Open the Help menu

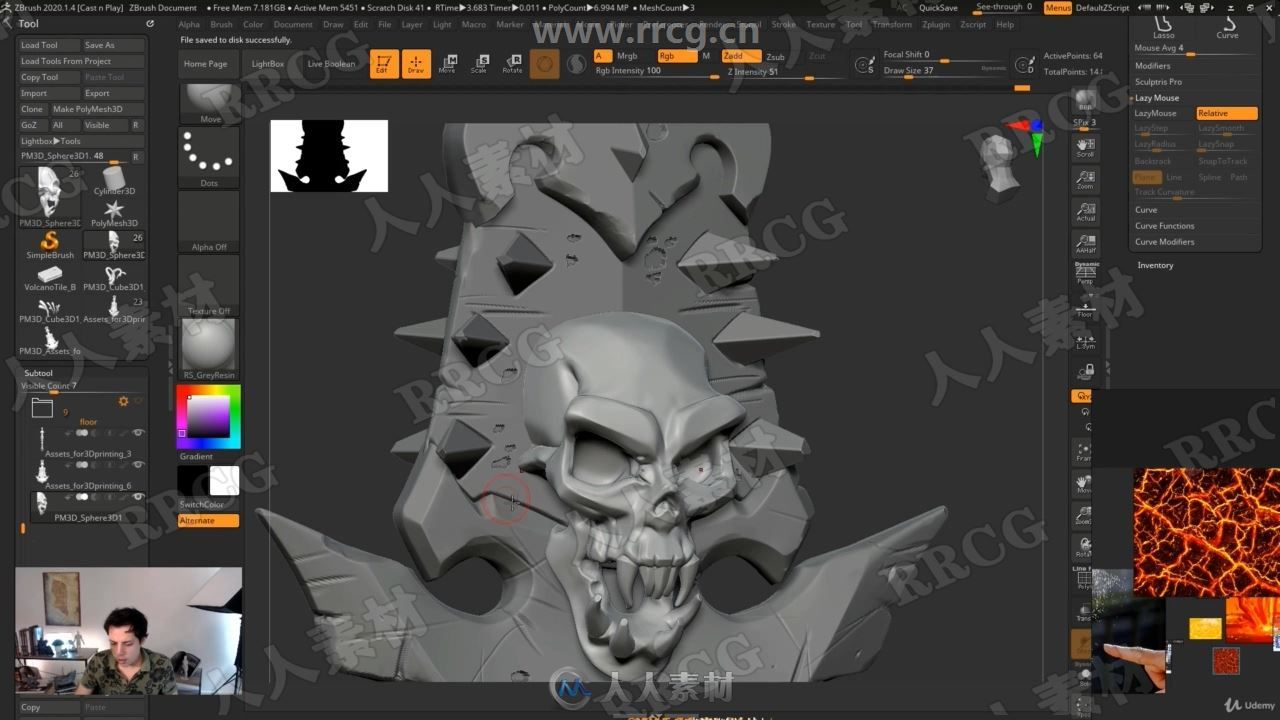(1004, 24)
